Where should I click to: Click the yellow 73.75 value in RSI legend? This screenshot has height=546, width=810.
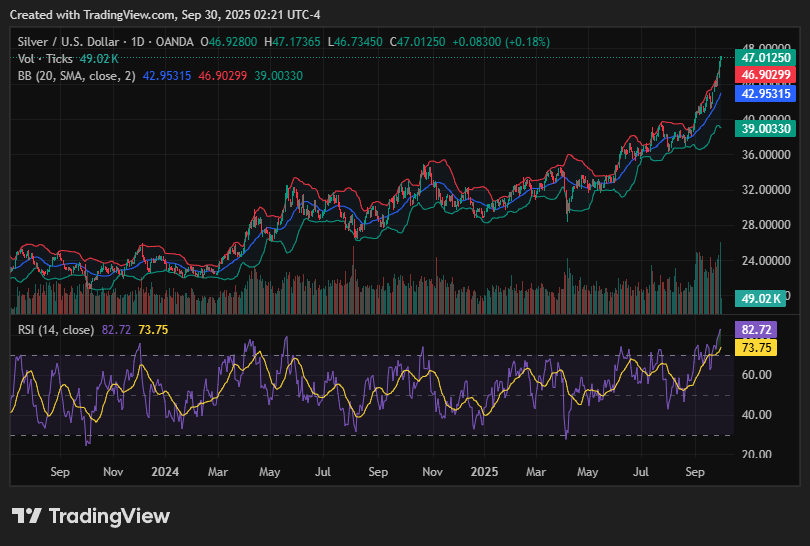coord(153,329)
